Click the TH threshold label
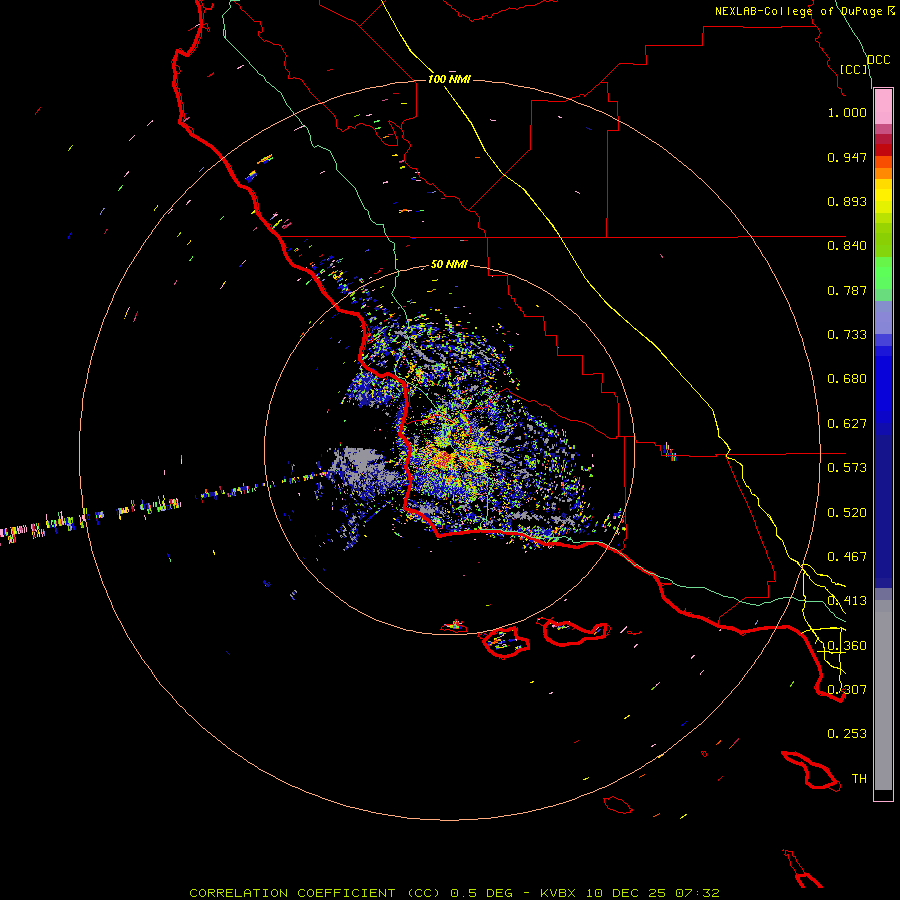Screen dimensions: 900x900 click(859, 779)
